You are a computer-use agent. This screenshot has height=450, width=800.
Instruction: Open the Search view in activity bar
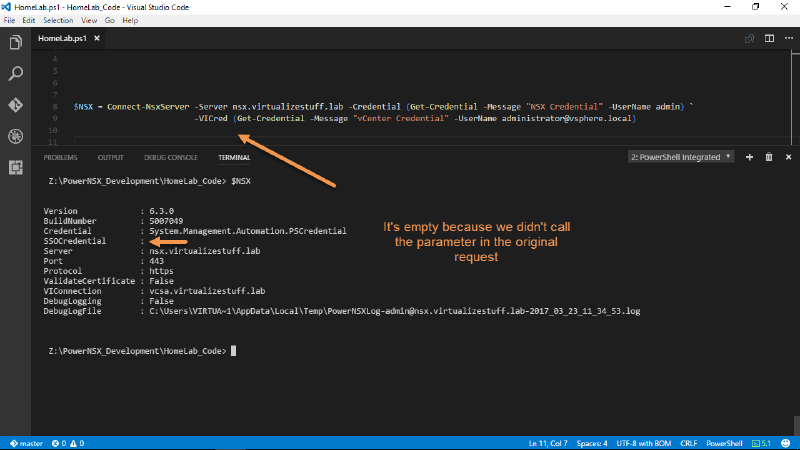15,74
